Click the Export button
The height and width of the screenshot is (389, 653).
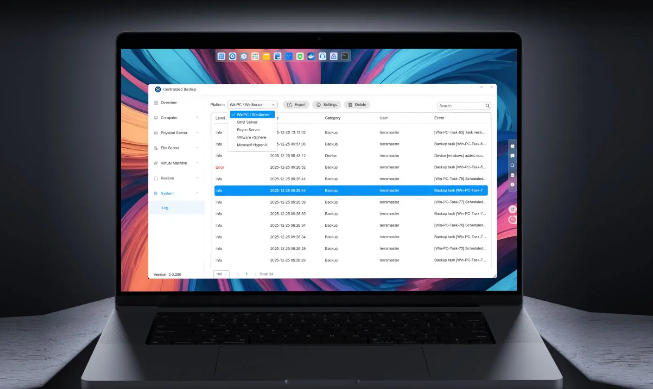tap(296, 105)
